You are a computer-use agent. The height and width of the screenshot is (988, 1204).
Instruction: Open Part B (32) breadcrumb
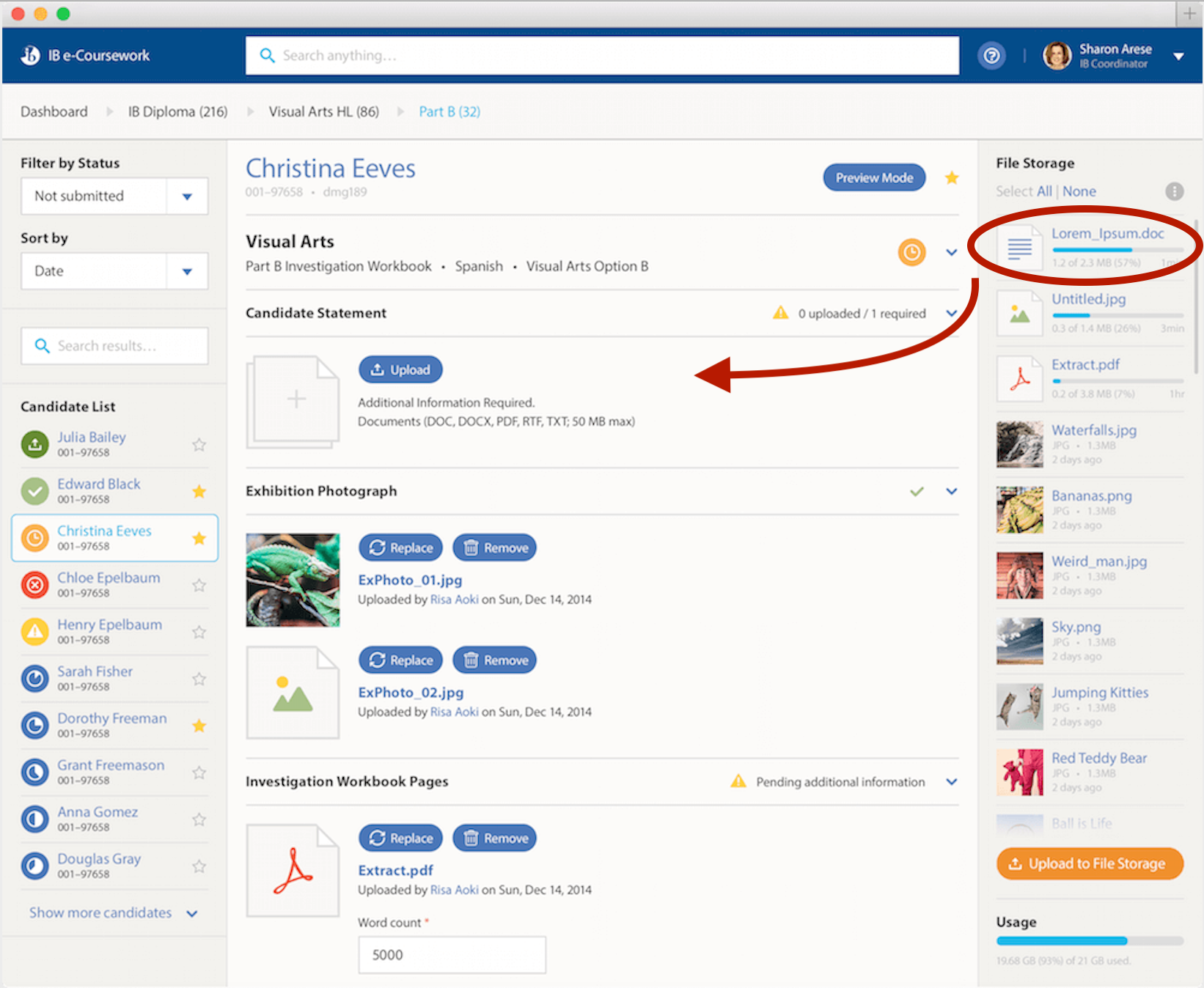click(x=449, y=111)
